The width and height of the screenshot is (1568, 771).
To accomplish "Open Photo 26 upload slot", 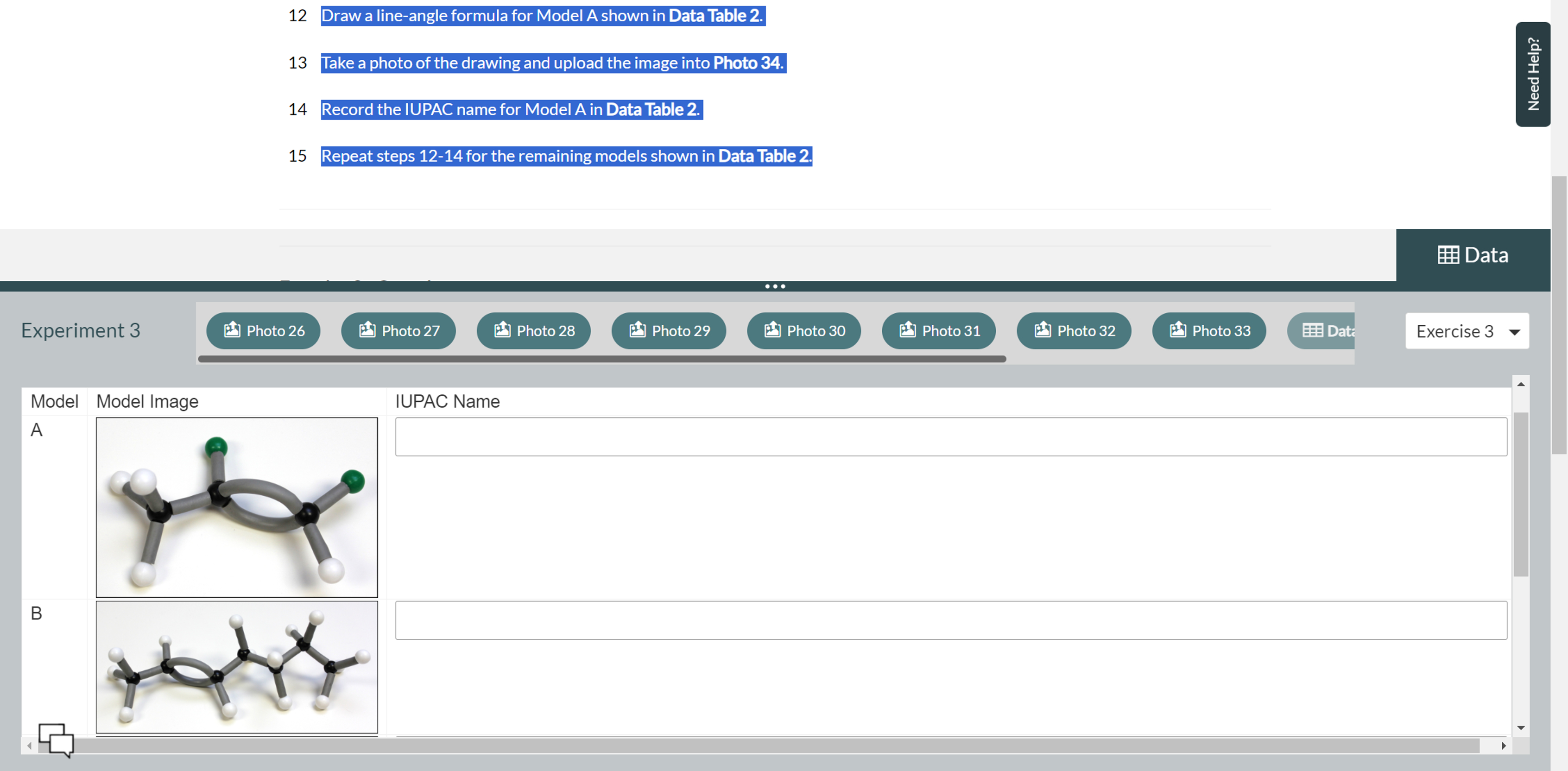I will 264,330.
